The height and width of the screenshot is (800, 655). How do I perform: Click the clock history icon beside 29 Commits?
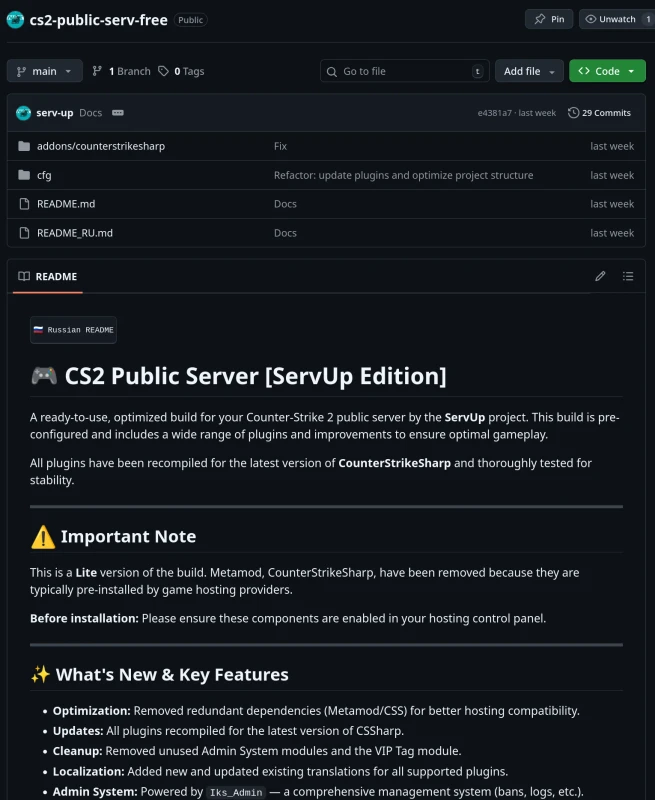pos(573,113)
